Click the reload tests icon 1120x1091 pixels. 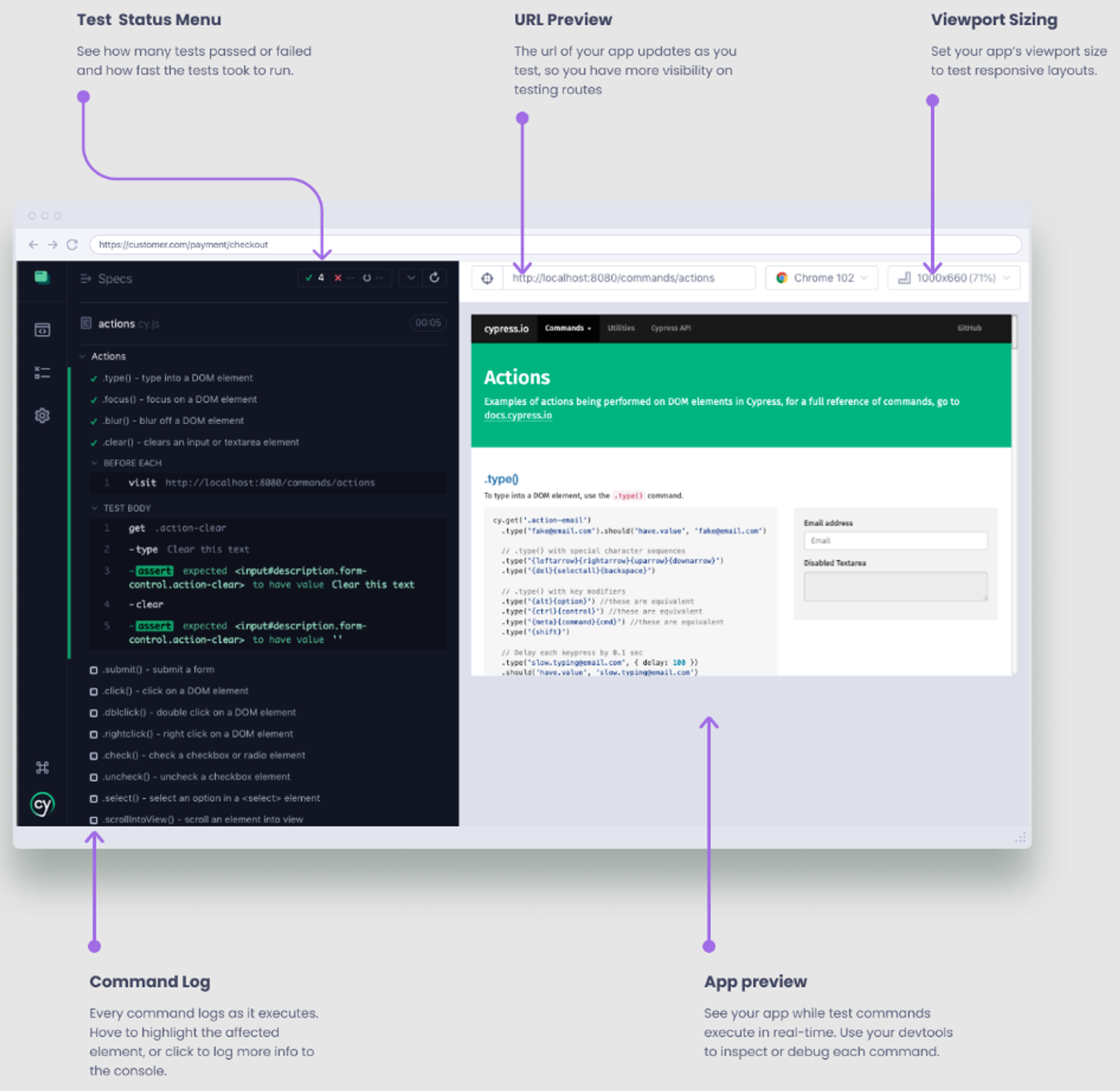(435, 278)
